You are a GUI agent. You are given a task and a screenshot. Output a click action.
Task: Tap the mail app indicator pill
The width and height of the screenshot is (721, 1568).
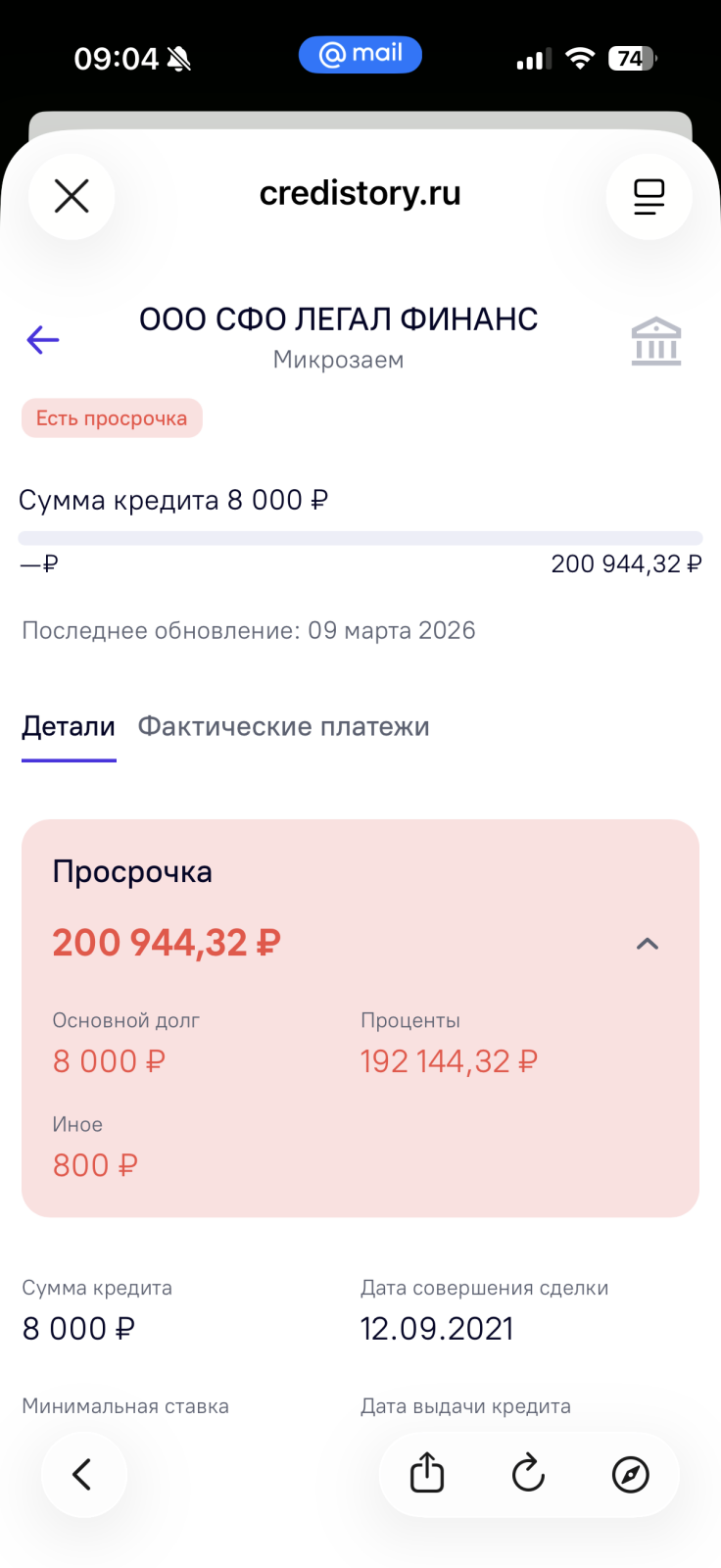point(360,54)
